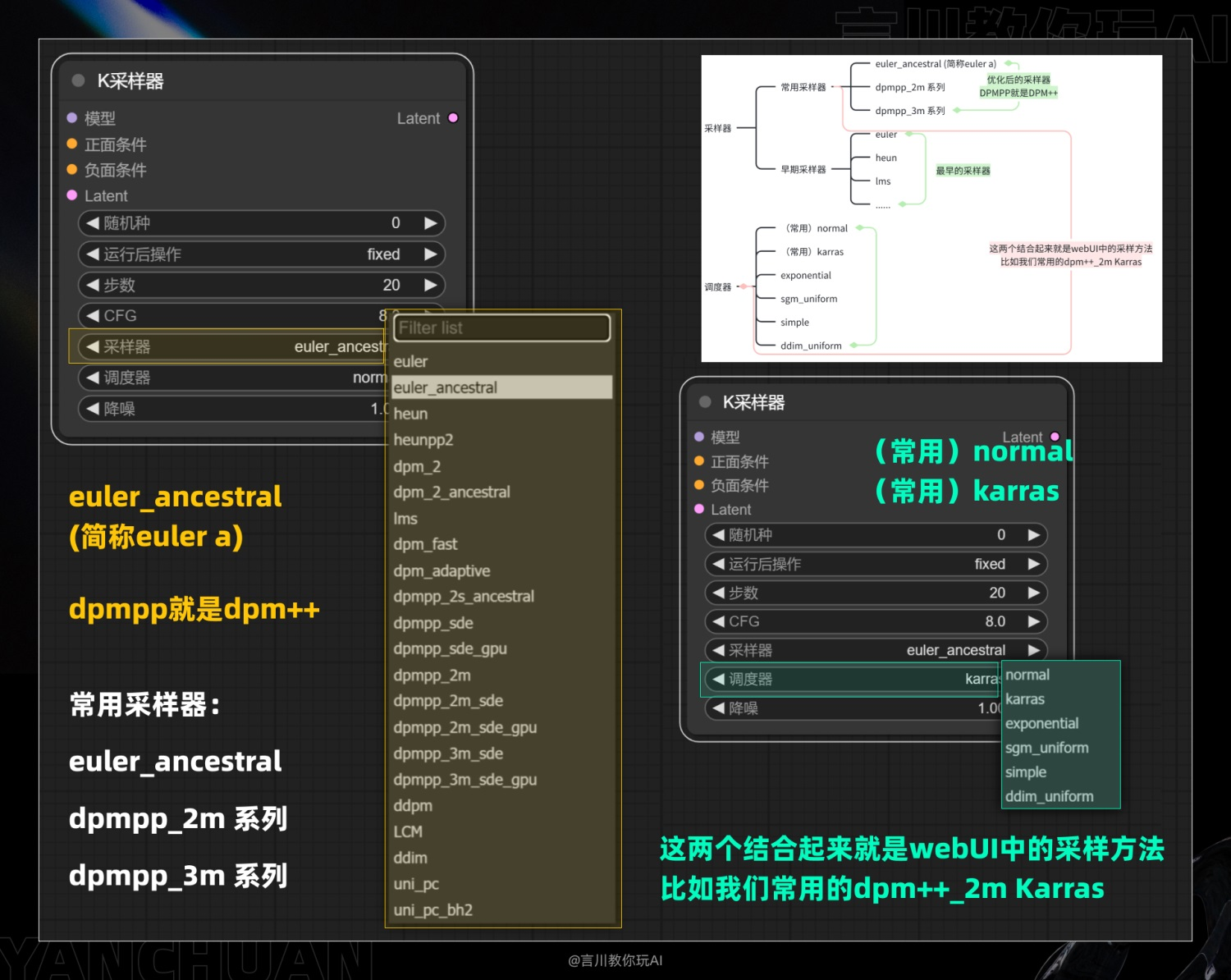The width and height of the screenshot is (1231, 980).
Task: Choose heun sampler option
Action: [502, 414]
